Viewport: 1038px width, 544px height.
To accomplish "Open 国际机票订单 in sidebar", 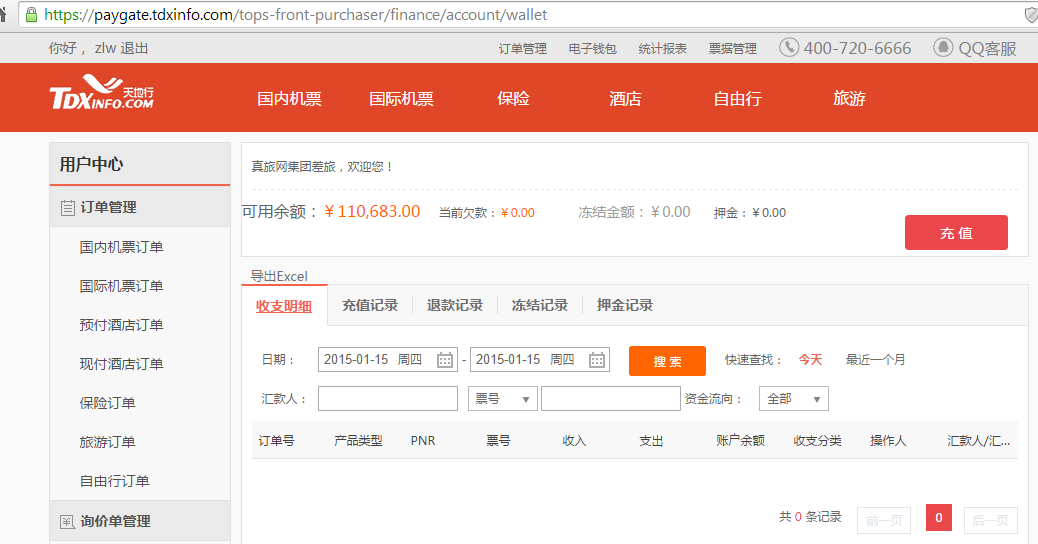I will click(x=121, y=286).
